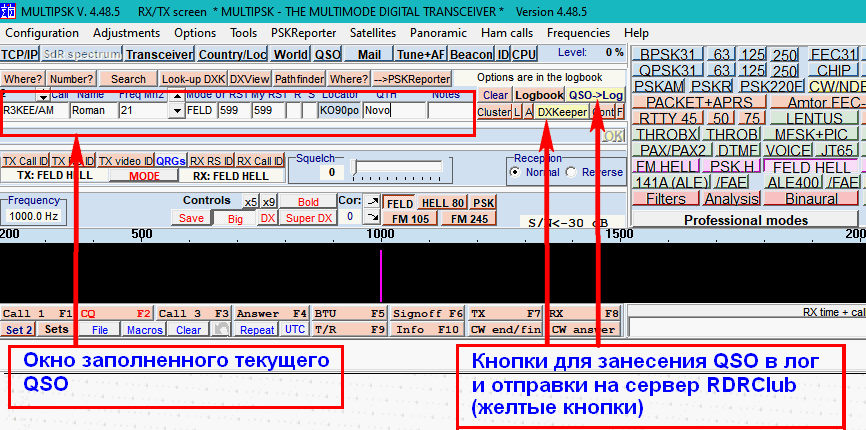Viewport: 866px width, 430px height.
Task: Select Normal reception radio button
Action: [516, 172]
